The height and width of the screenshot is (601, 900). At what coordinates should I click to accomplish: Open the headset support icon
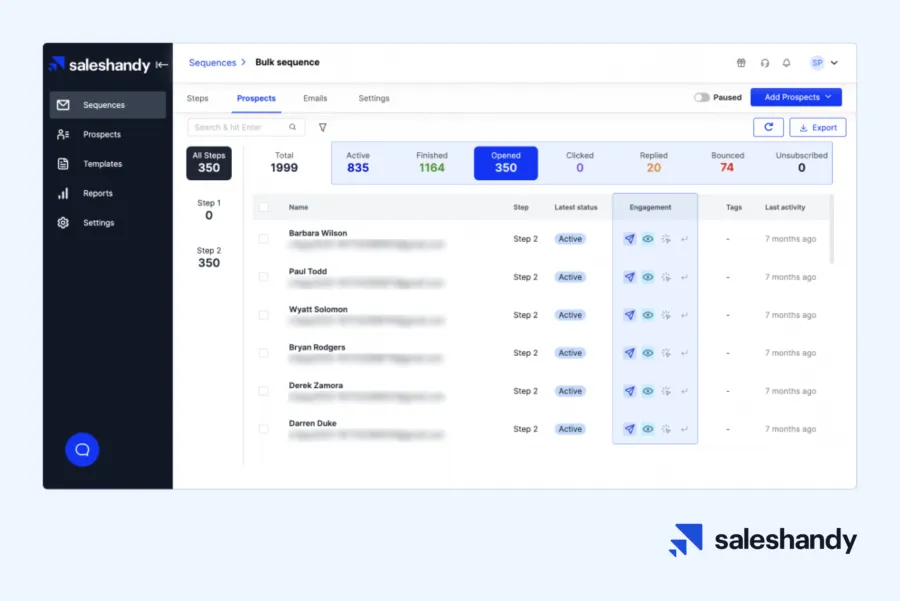tap(765, 63)
